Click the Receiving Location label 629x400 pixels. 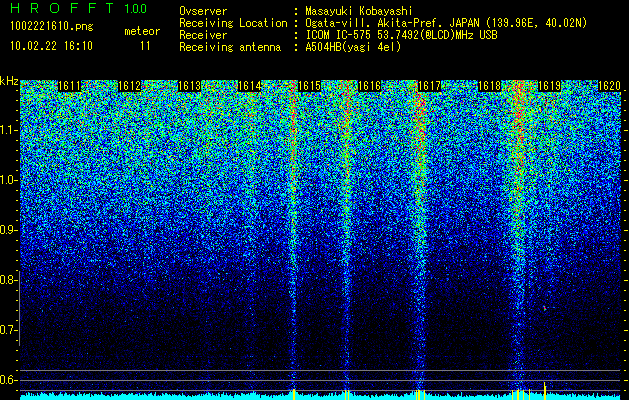[x=233, y=23]
